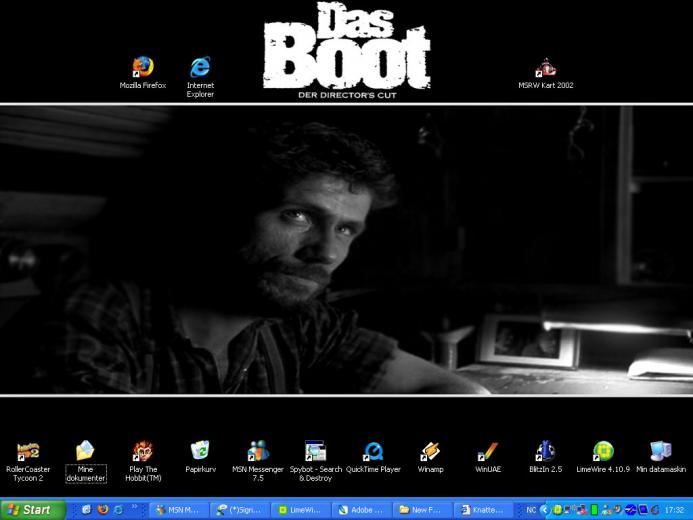This screenshot has width=693, height=520.
Task: Click the green bar tray icon
Action: click(594, 510)
